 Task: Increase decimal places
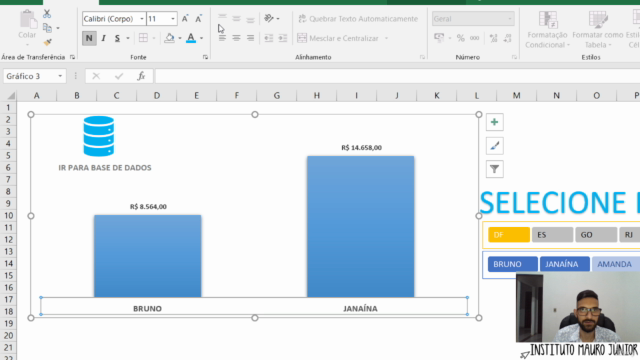(x=493, y=38)
